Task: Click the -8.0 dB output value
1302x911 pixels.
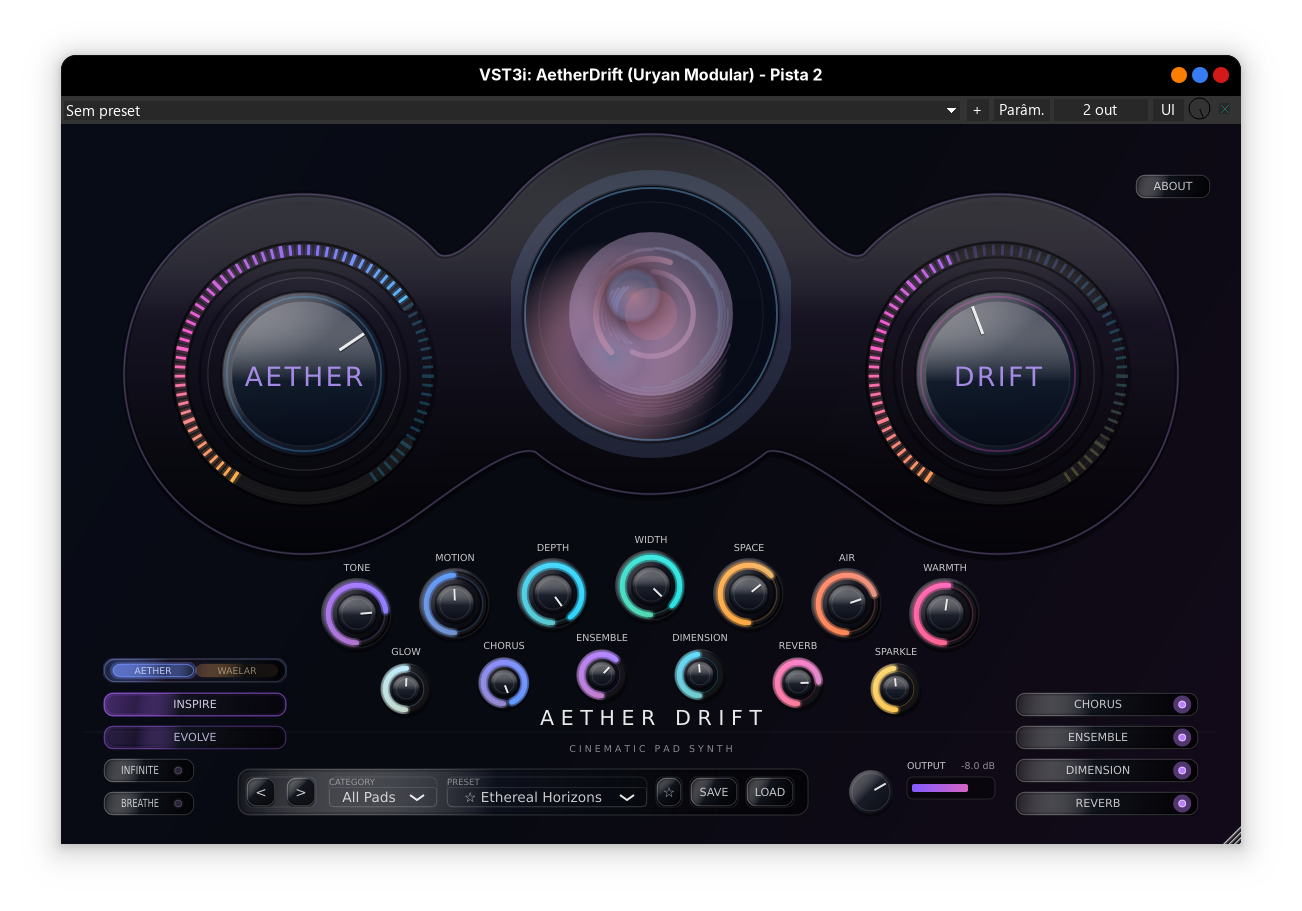Action: pos(978,766)
